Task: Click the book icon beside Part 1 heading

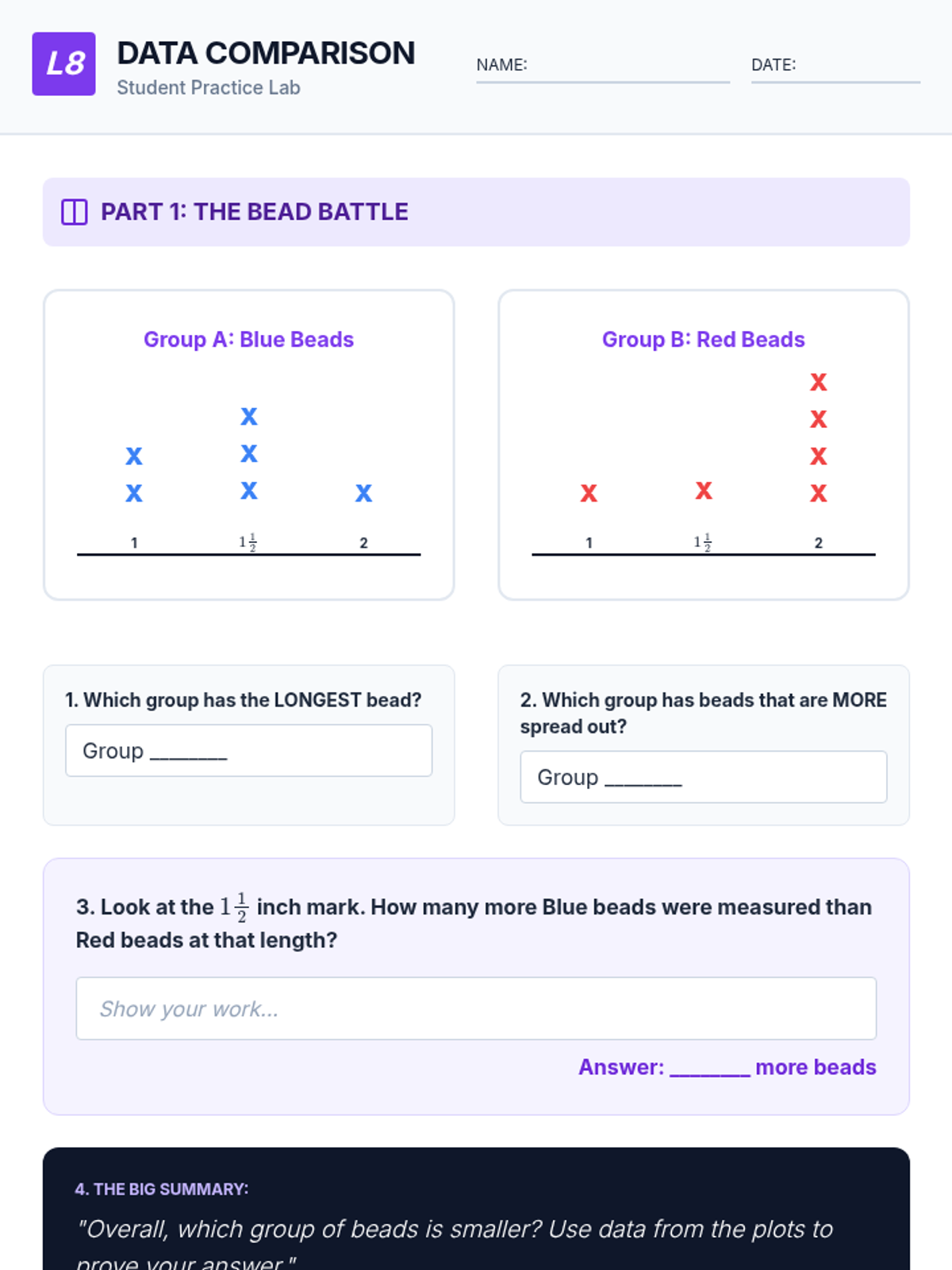Action: click(x=75, y=212)
